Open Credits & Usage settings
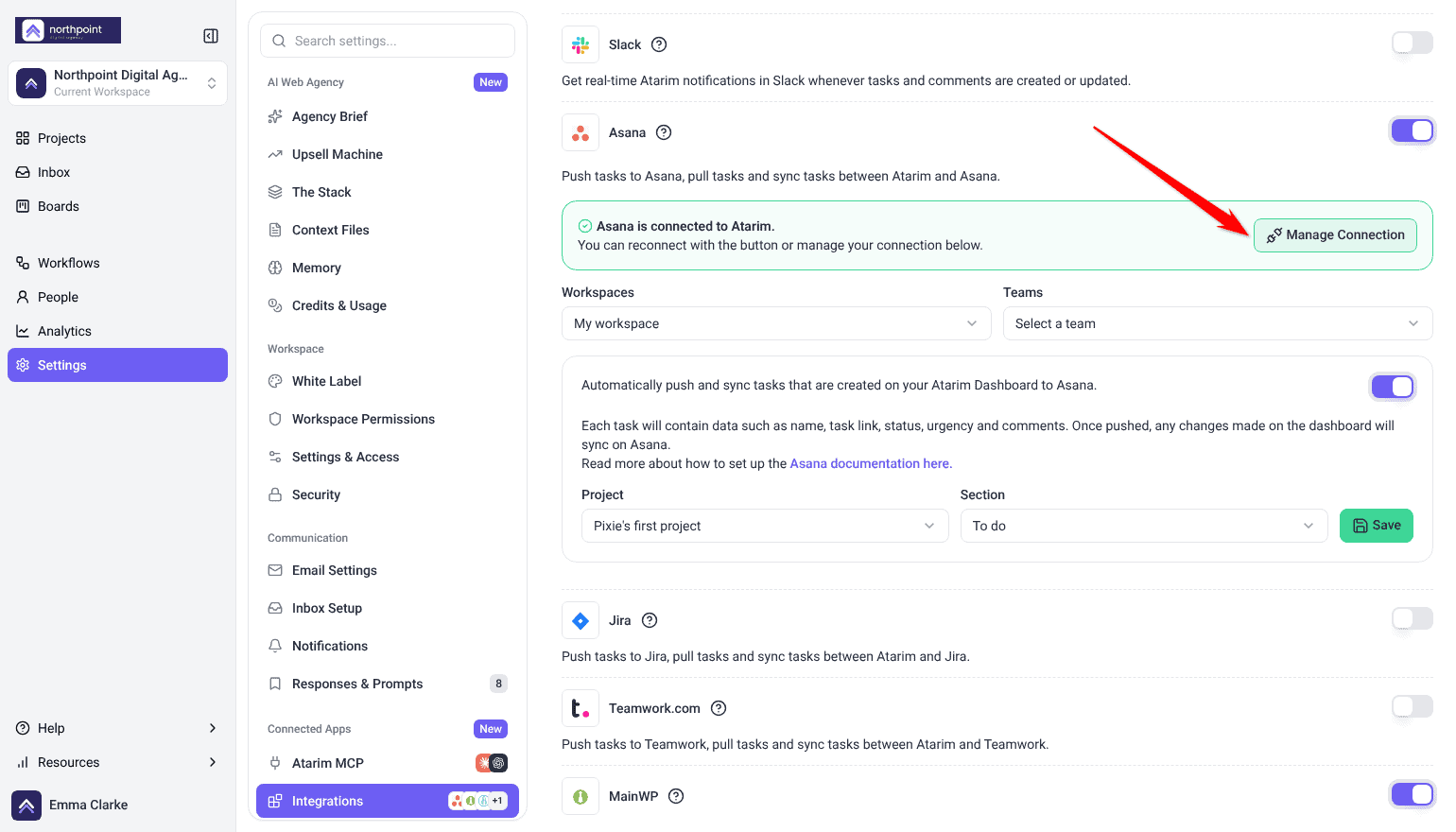 [388, 305]
